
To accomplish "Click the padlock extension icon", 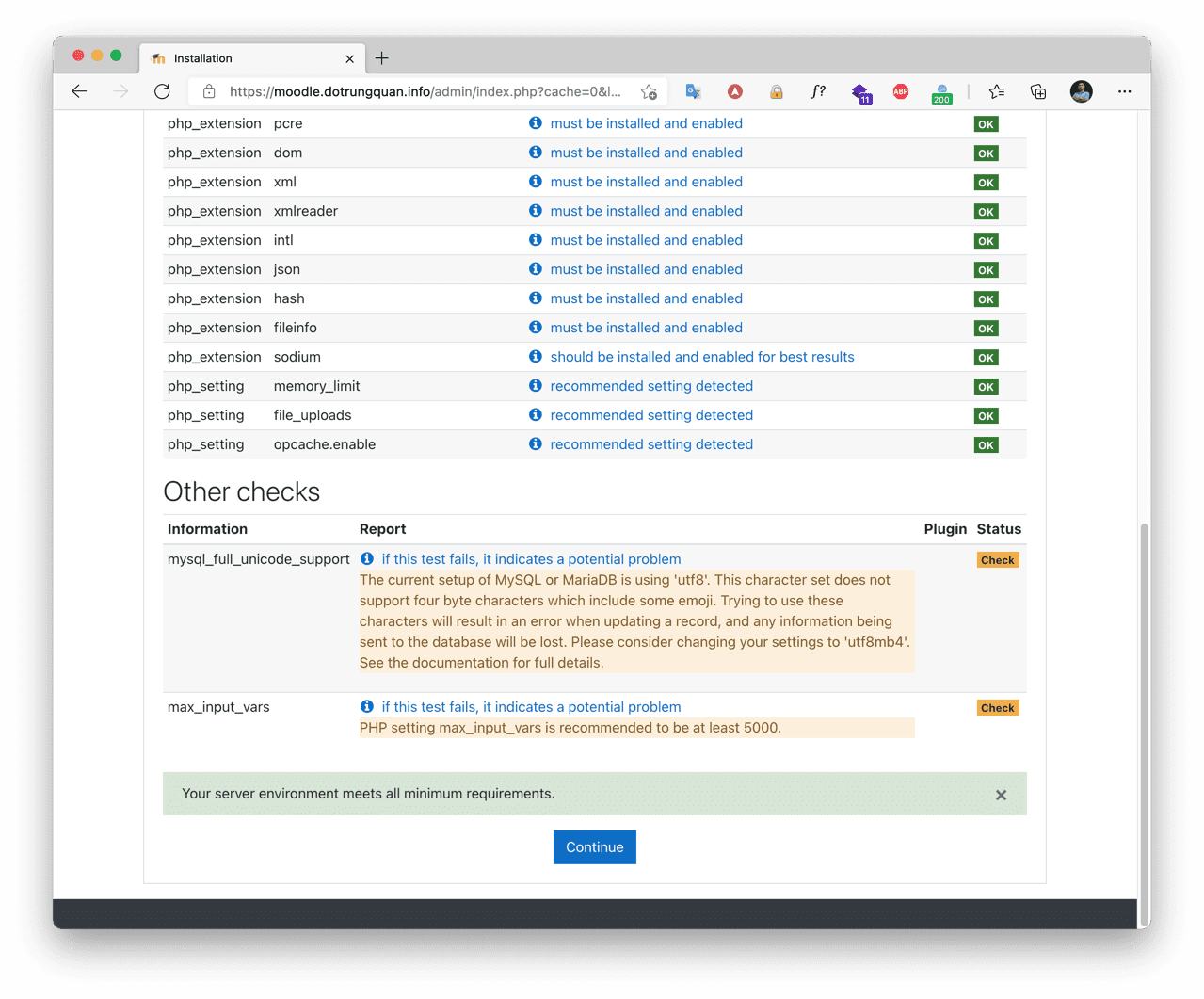I will coord(776,91).
